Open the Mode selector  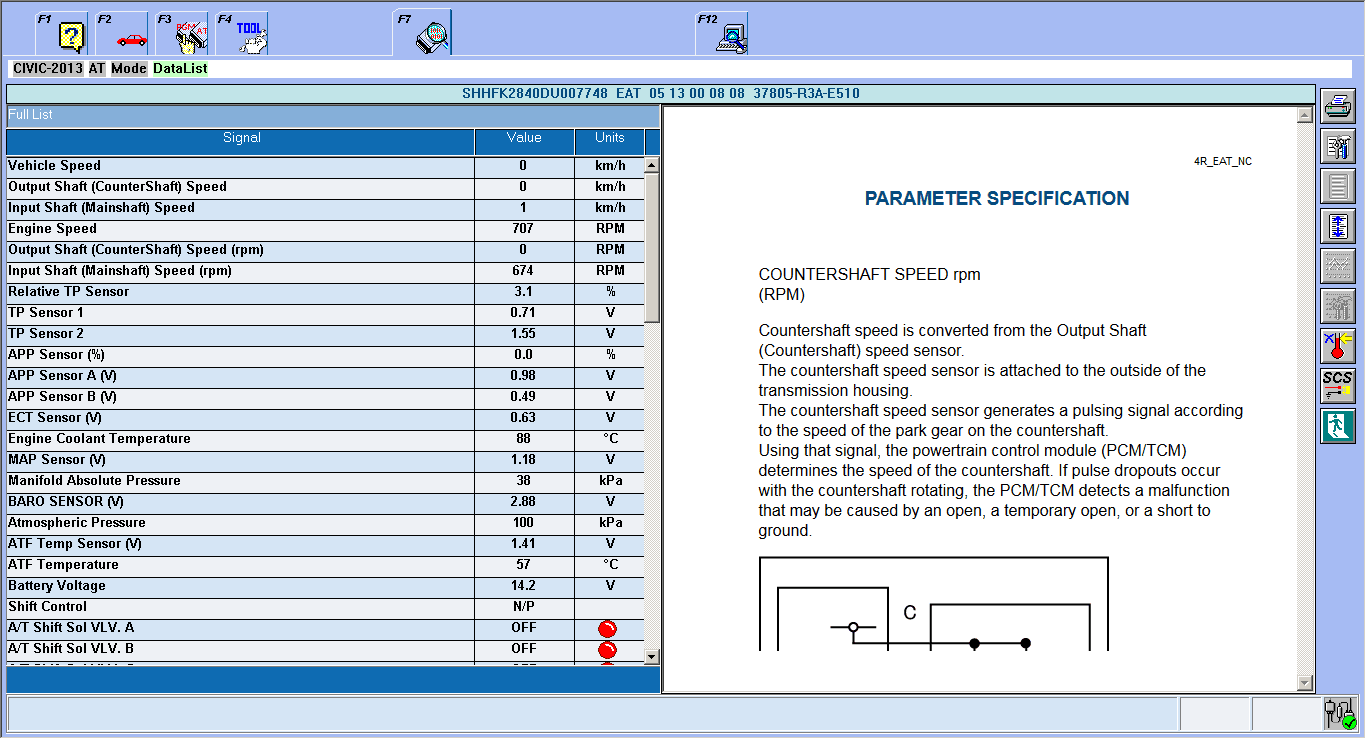click(x=129, y=68)
